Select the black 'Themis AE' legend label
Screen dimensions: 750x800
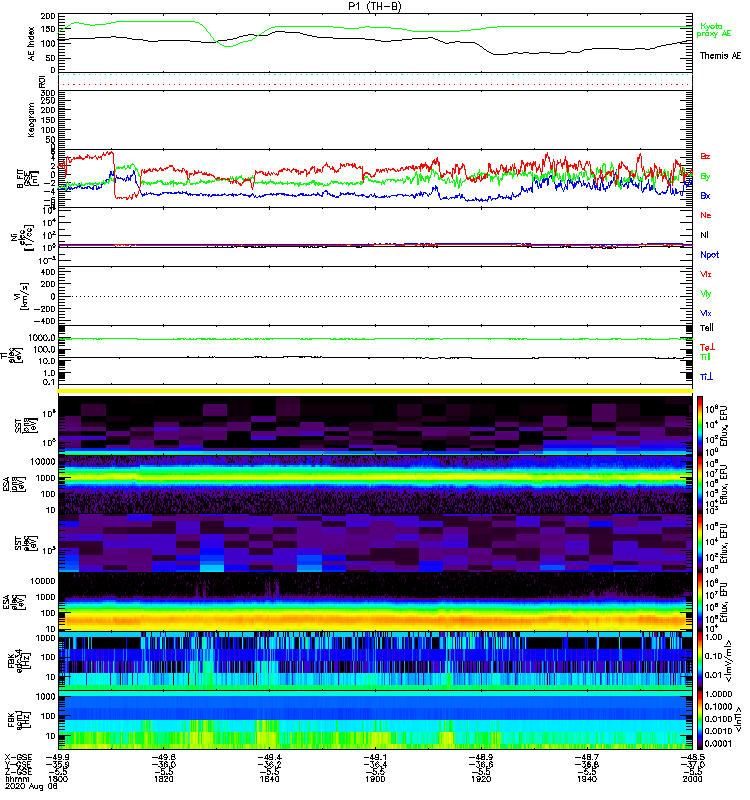pos(720,56)
